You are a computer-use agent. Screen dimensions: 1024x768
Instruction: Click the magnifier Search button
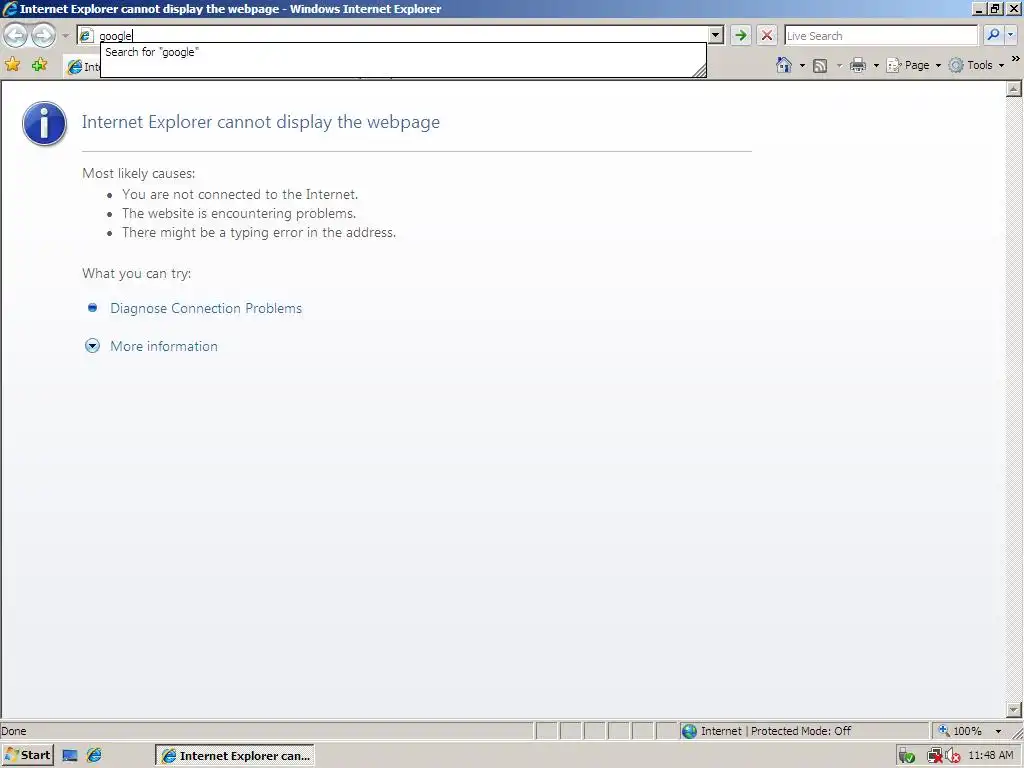[993, 35]
